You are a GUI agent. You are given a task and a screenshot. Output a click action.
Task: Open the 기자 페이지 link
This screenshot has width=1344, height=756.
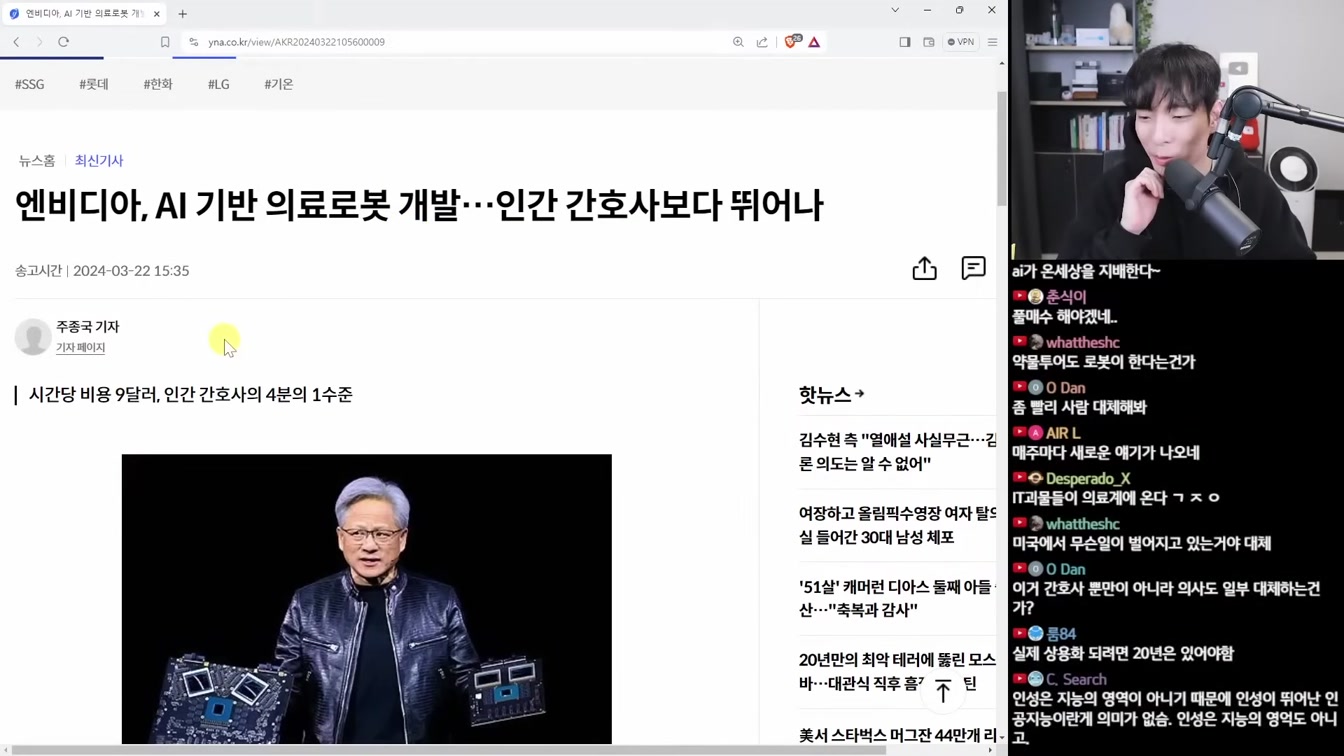tap(80, 347)
